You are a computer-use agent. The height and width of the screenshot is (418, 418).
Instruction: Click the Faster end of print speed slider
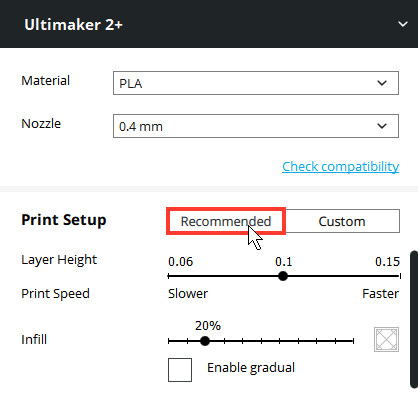point(381,294)
